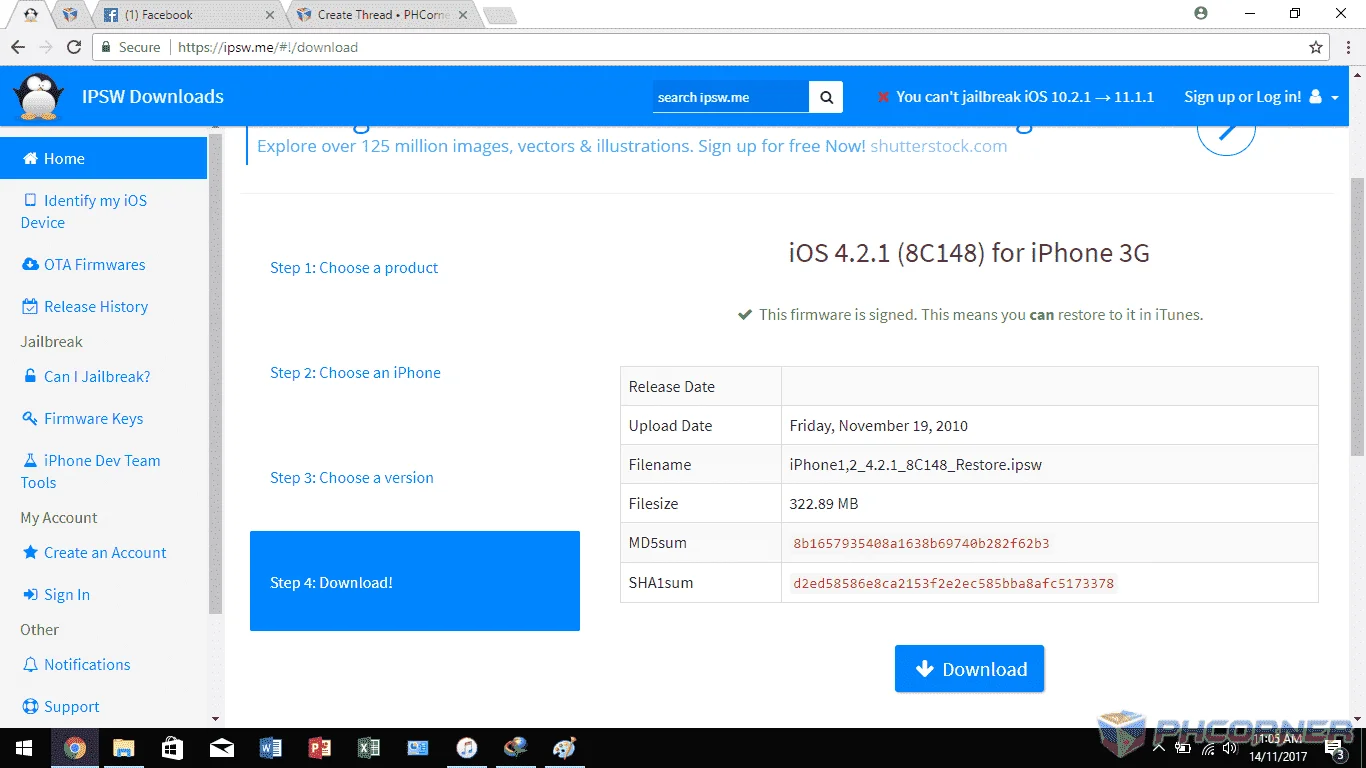Close the Create Thread tab
The image size is (1366, 768).
[462, 15]
